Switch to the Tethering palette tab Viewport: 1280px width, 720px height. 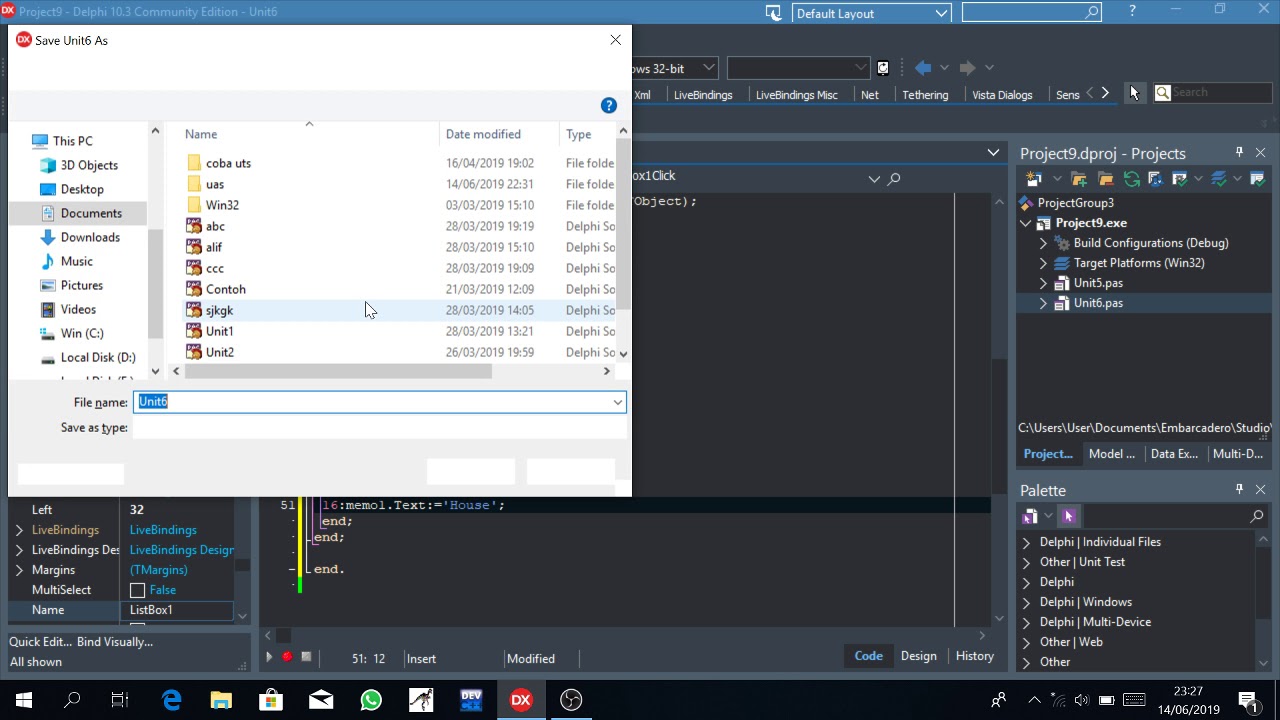925,95
